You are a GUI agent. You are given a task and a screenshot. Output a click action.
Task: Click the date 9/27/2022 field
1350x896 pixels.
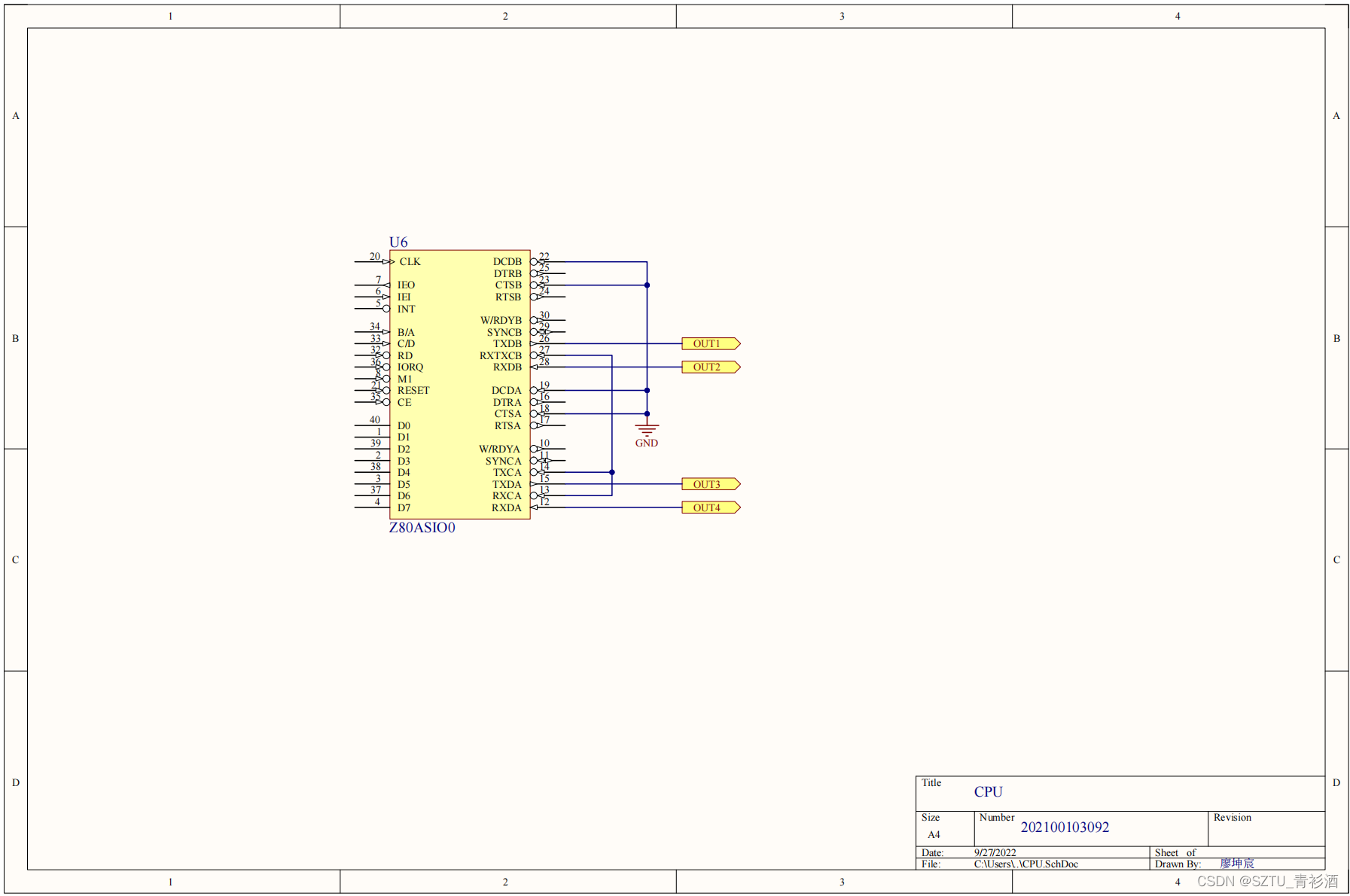coord(995,852)
